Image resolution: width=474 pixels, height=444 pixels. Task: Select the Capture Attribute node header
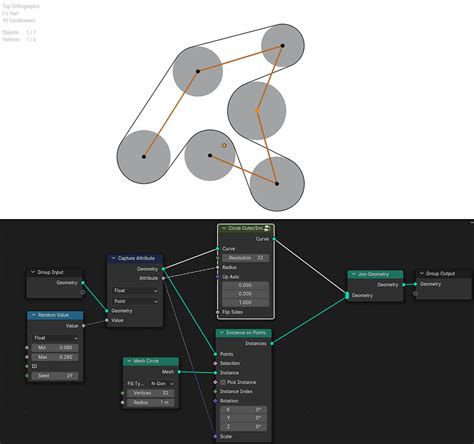pos(135,258)
